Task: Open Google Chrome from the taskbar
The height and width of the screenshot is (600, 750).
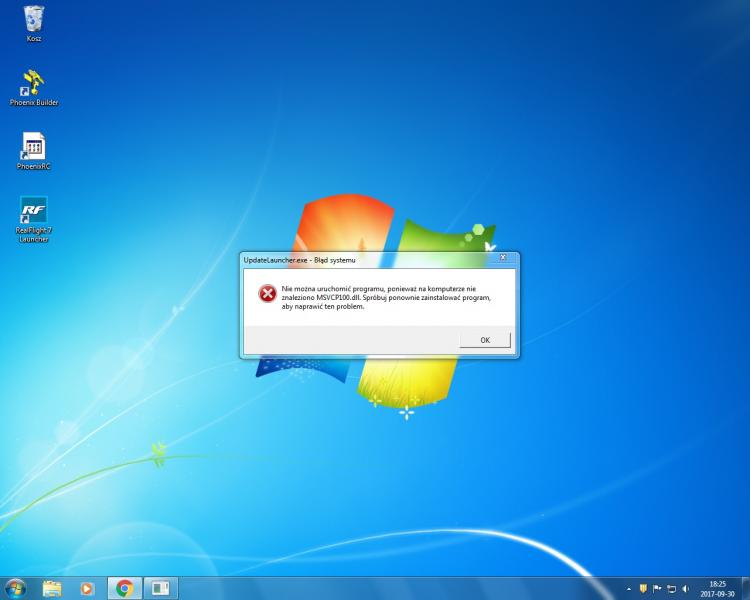Action: pyautogui.click(x=125, y=588)
